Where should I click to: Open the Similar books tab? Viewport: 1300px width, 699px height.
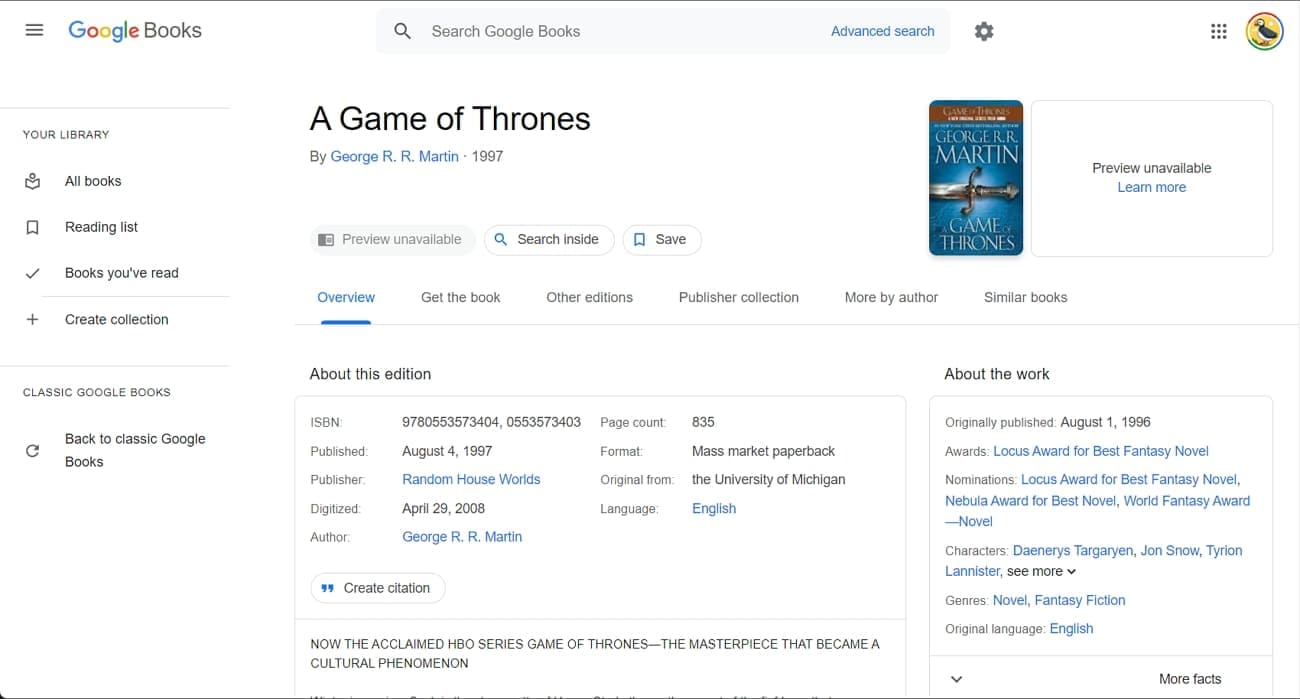point(1025,298)
